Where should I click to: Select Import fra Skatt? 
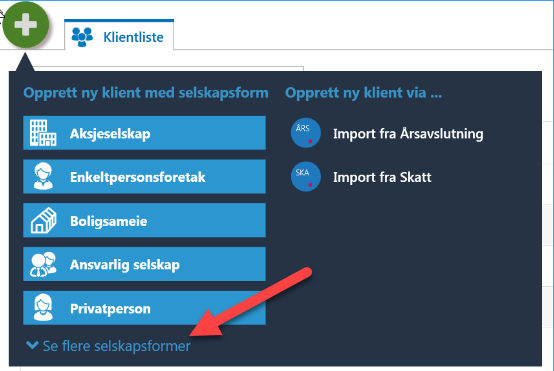click(382, 177)
